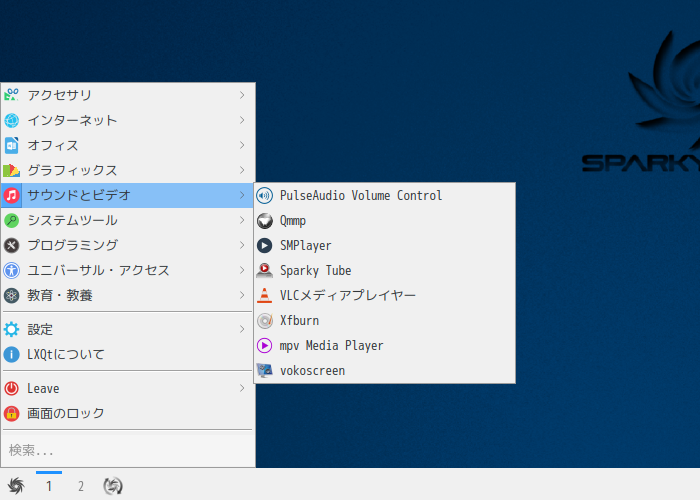Click the 設定 gear icon

tap(12, 329)
